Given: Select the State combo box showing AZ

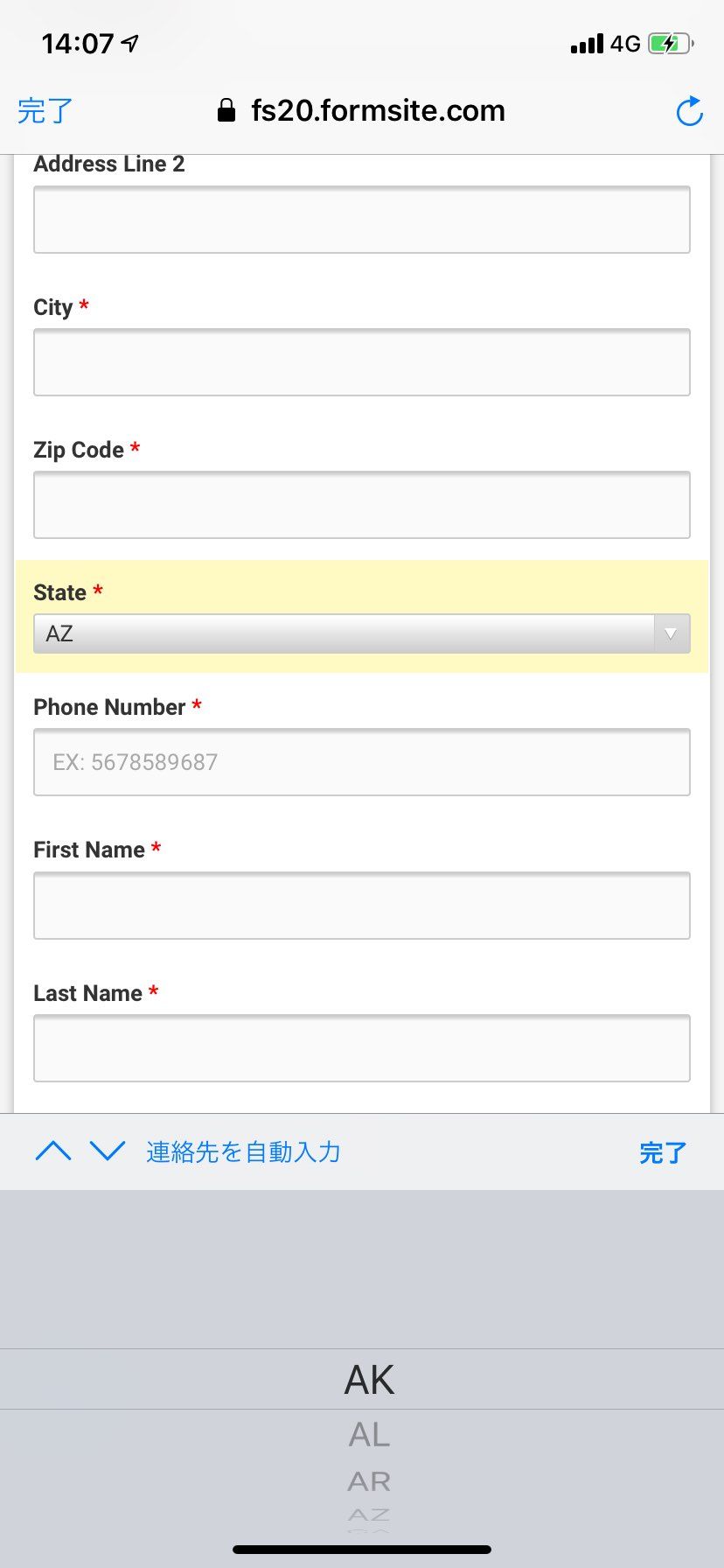Looking at the screenshot, I should click(362, 633).
